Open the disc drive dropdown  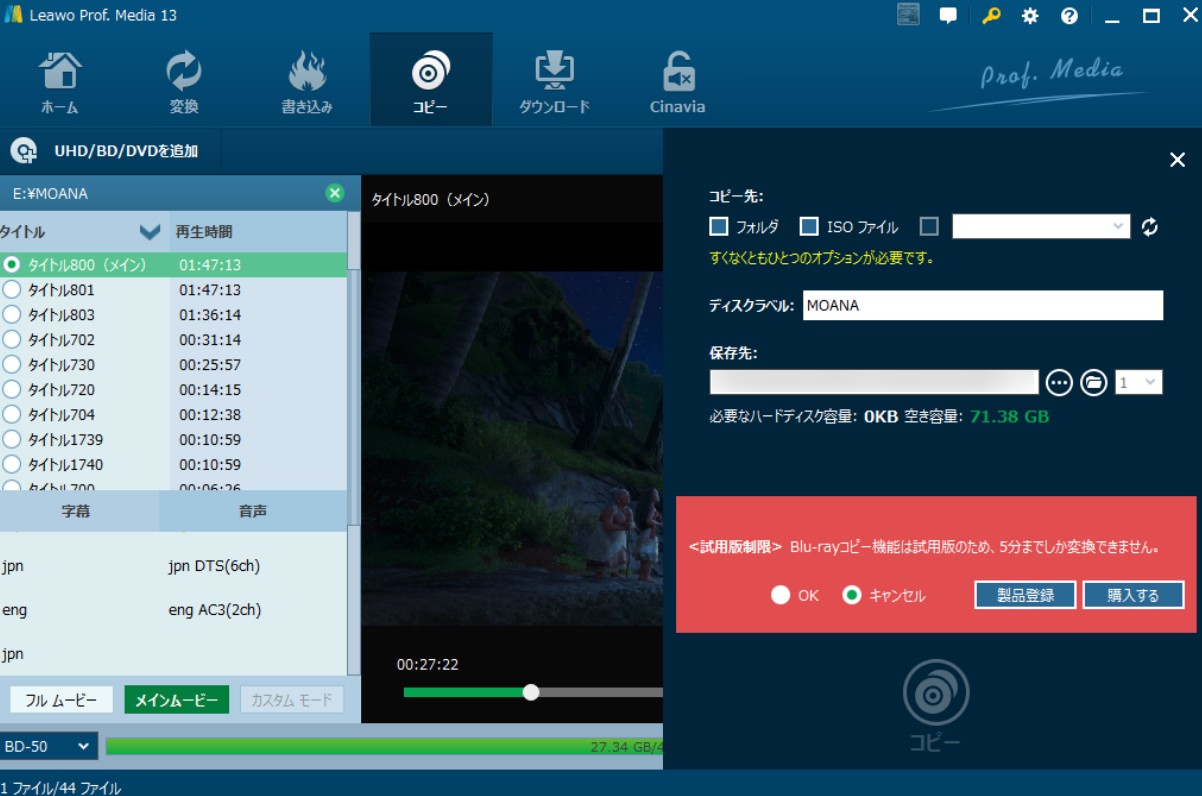click(1041, 227)
